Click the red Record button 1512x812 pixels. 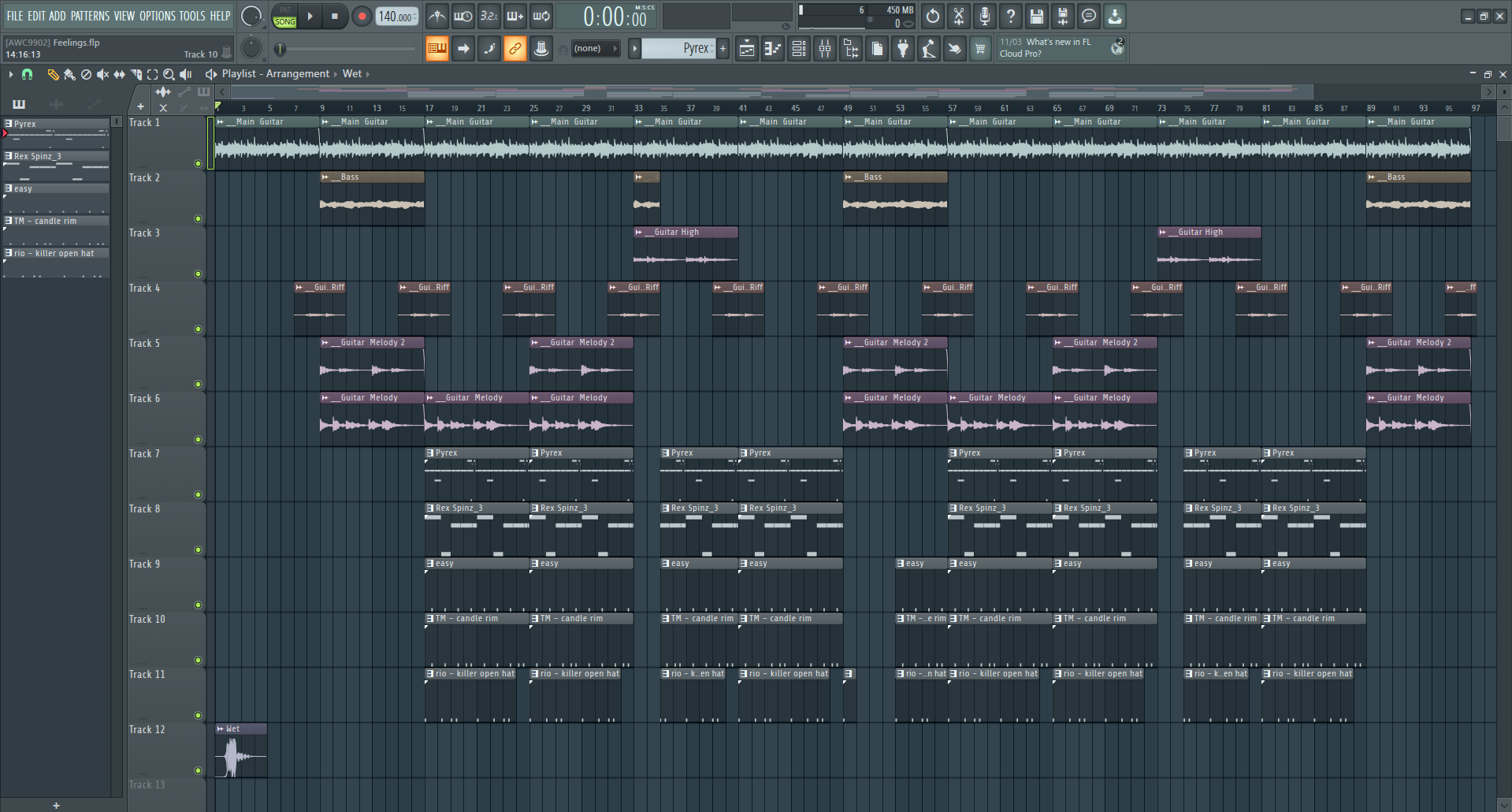pos(362,17)
